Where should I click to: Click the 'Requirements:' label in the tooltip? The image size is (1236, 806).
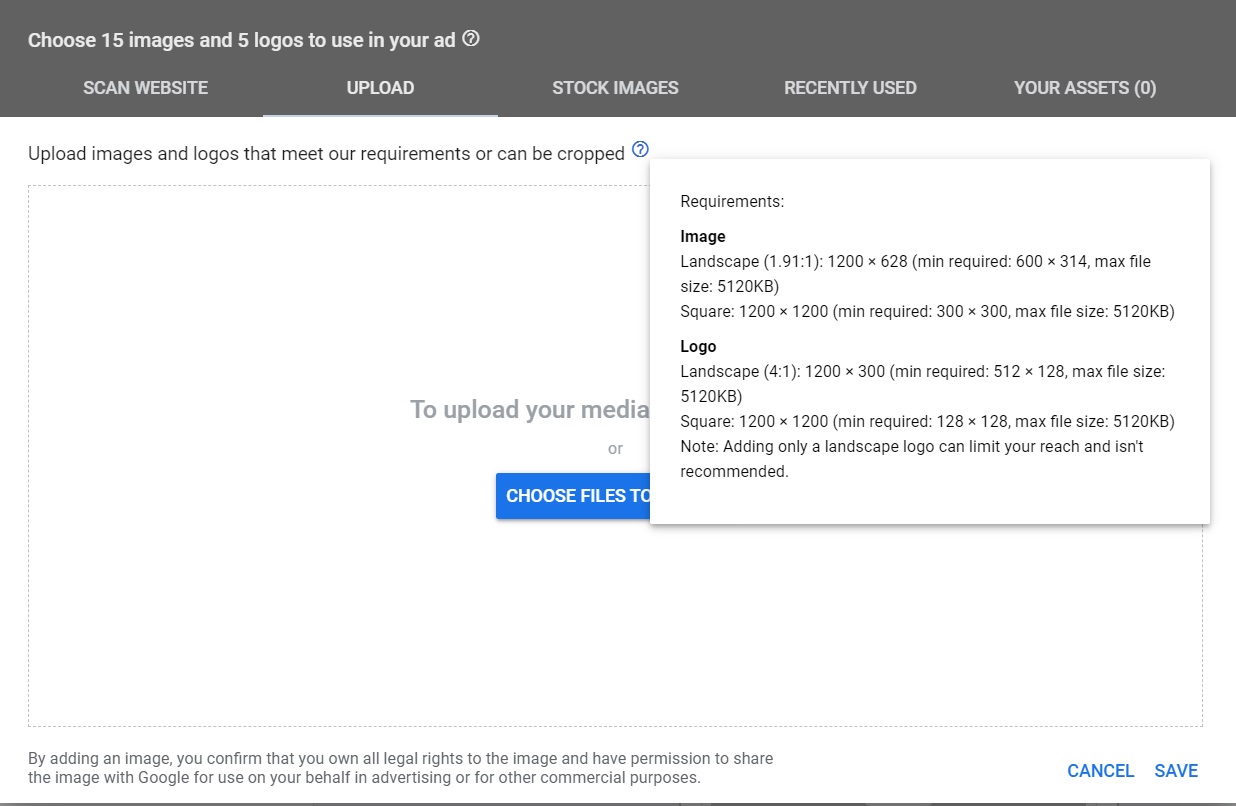pyautogui.click(x=732, y=201)
